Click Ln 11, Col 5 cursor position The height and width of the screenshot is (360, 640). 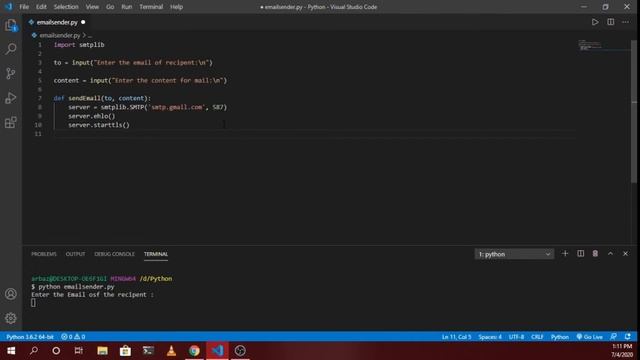click(456, 337)
